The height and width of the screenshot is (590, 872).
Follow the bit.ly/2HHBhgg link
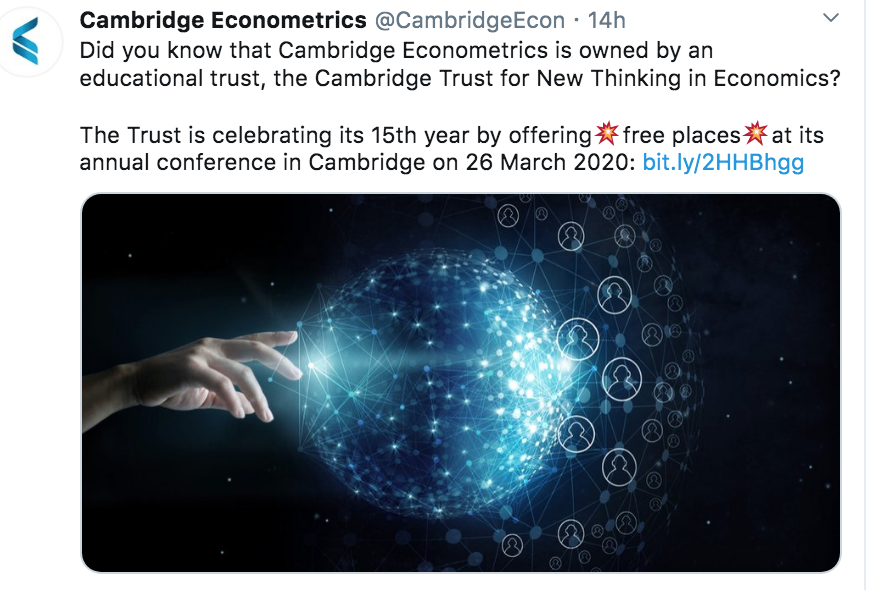click(x=723, y=162)
